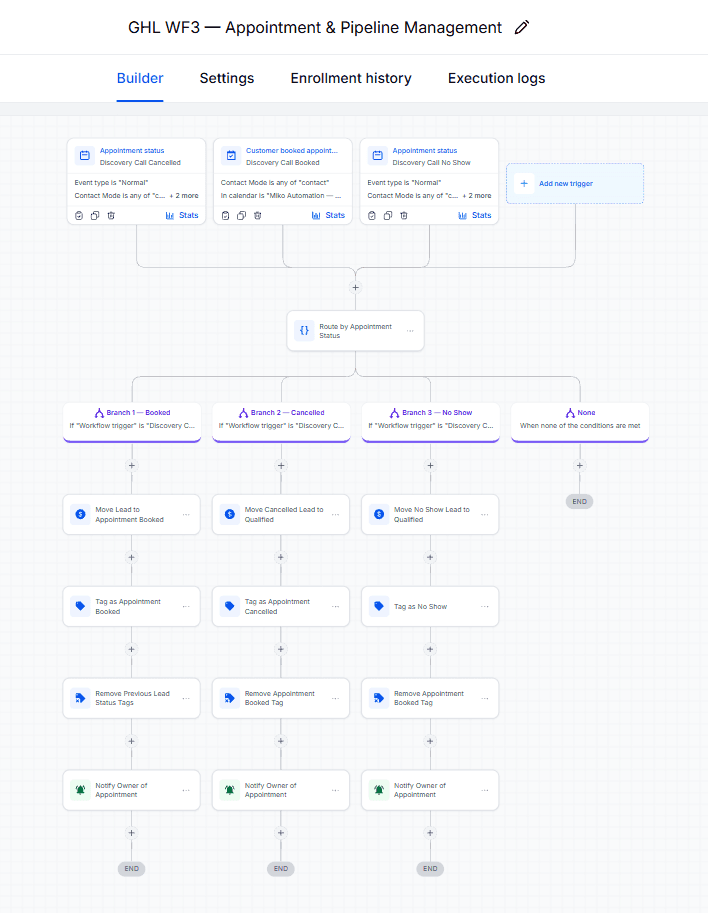Delete the Discovery Call No Show trigger

404,215
